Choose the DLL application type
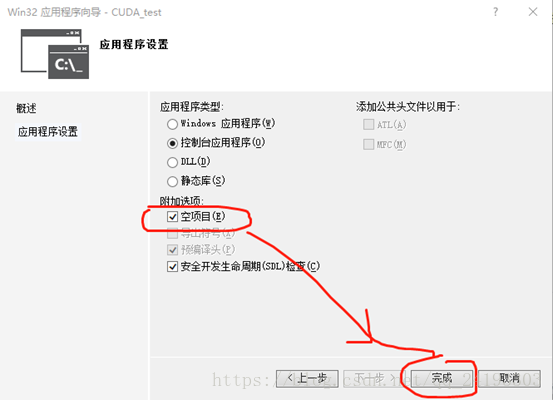Image resolution: width=553 pixels, height=400 pixels. (x=172, y=162)
